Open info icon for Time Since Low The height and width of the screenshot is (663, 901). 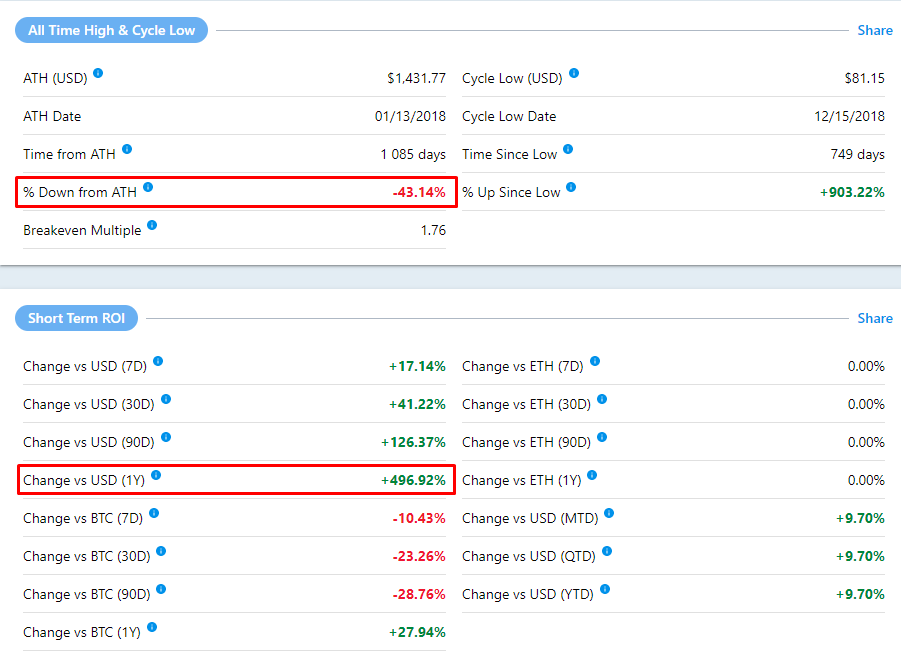568,150
